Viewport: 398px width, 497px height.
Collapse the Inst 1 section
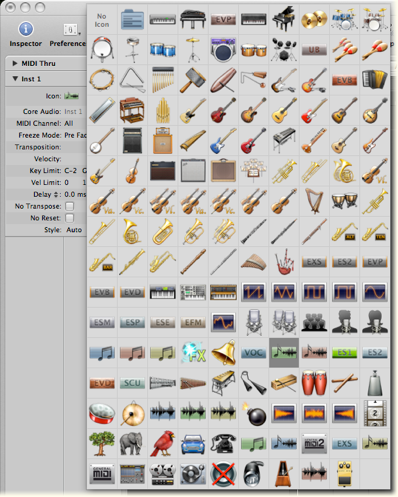pos(15,79)
